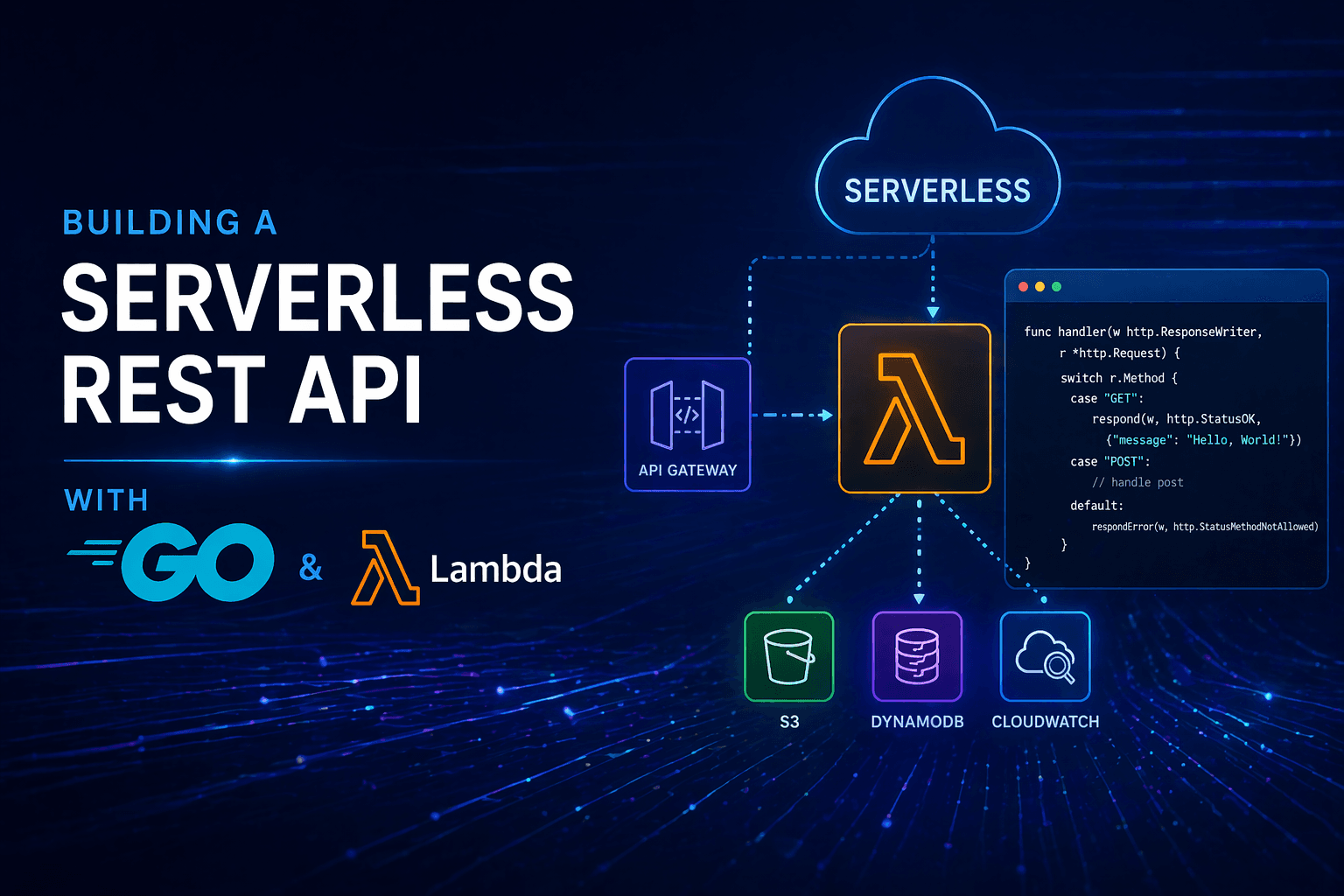Click the red dot in code window
This screenshot has width=1344, height=896.
pyautogui.click(x=1023, y=287)
